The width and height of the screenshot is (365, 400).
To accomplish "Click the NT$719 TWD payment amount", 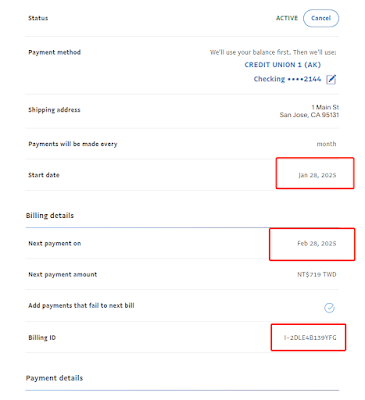I will point(317,274).
